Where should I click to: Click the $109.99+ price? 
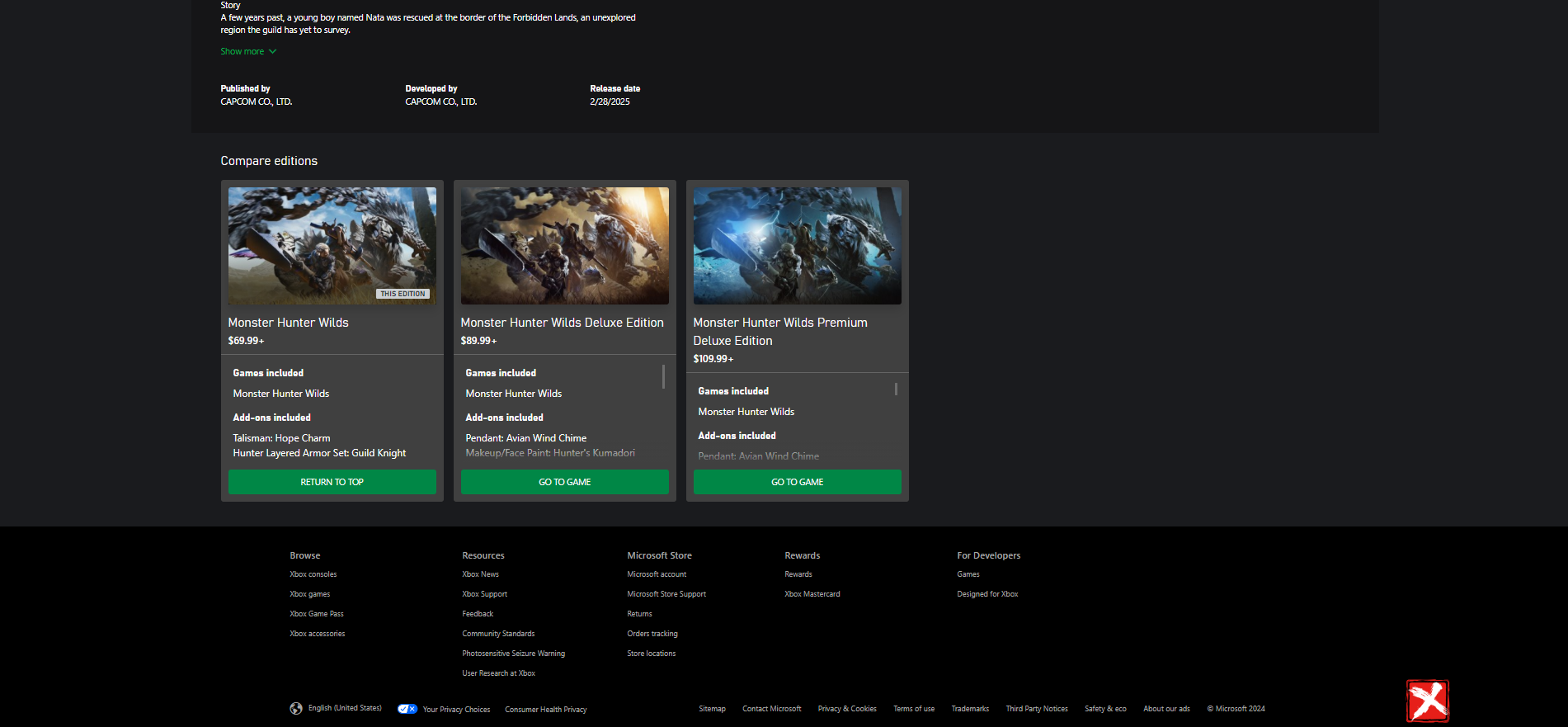click(713, 359)
